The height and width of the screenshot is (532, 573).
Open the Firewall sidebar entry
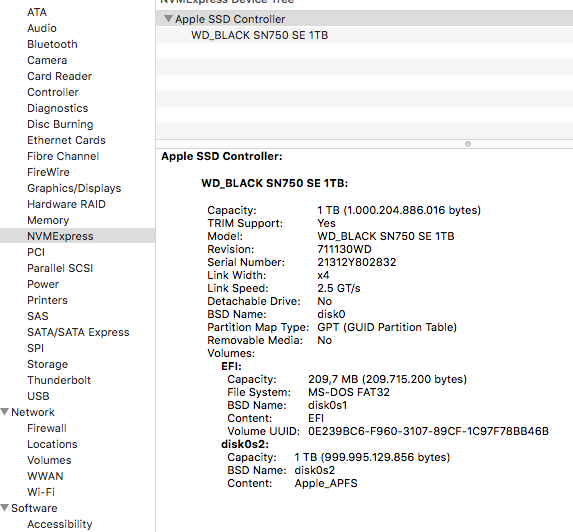47,428
